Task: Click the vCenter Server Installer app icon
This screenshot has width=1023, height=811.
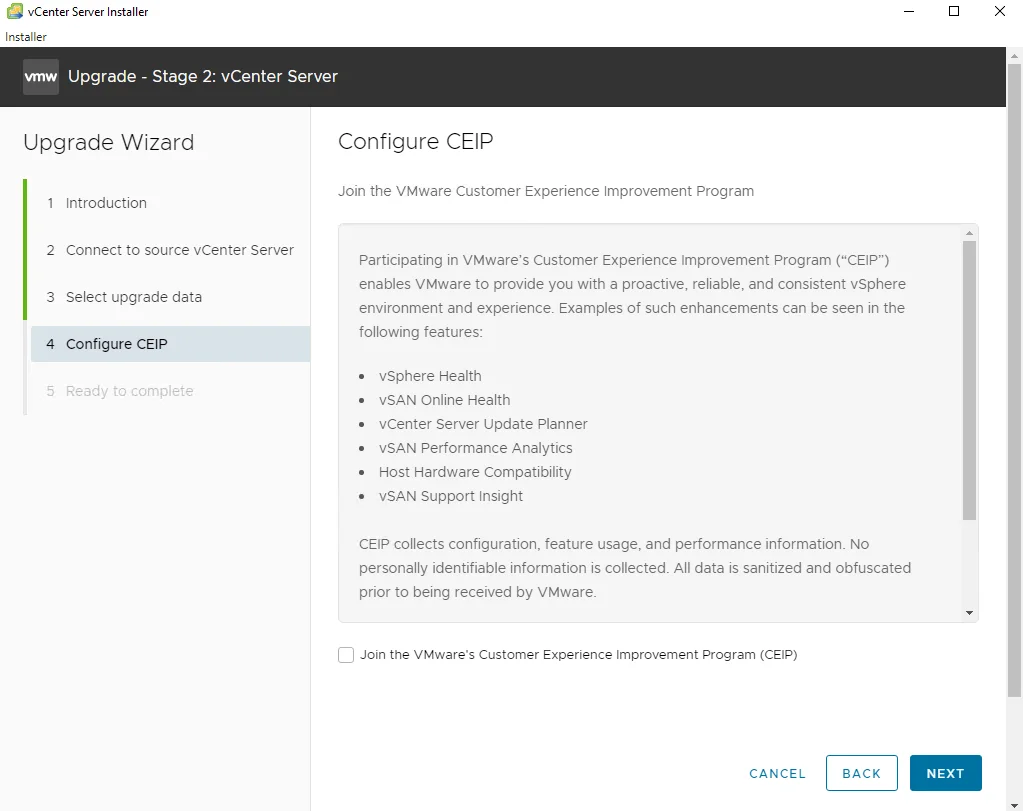Action: click(14, 12)
